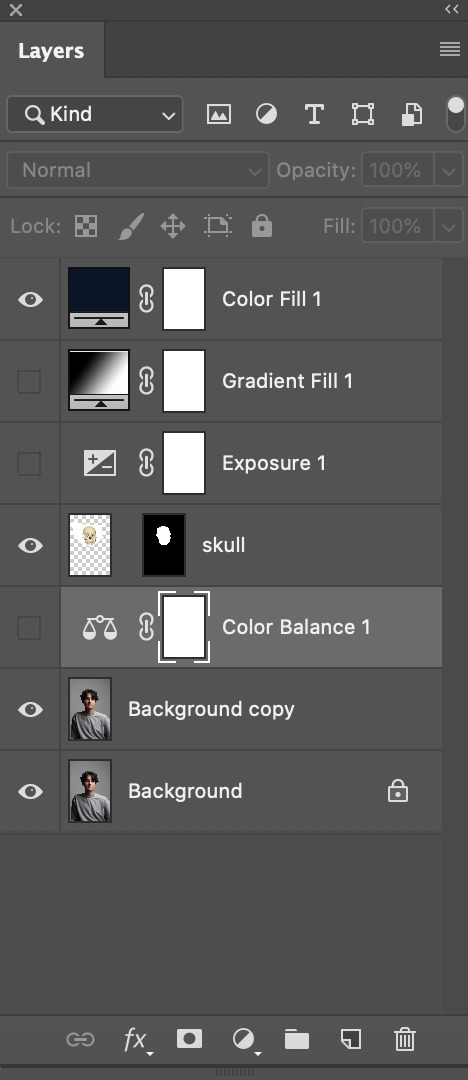Create a new group folder icon
The height and width of the screenshot is (1080, 468).
coord(297,1039)
